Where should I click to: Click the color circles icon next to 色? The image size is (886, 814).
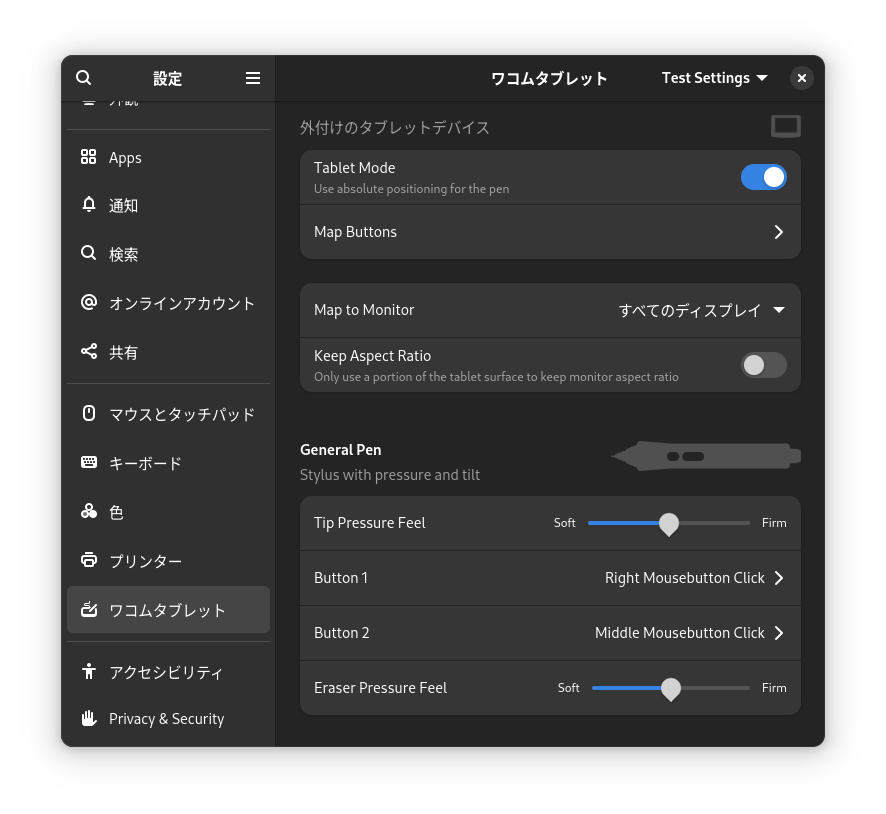pos(89,511)
